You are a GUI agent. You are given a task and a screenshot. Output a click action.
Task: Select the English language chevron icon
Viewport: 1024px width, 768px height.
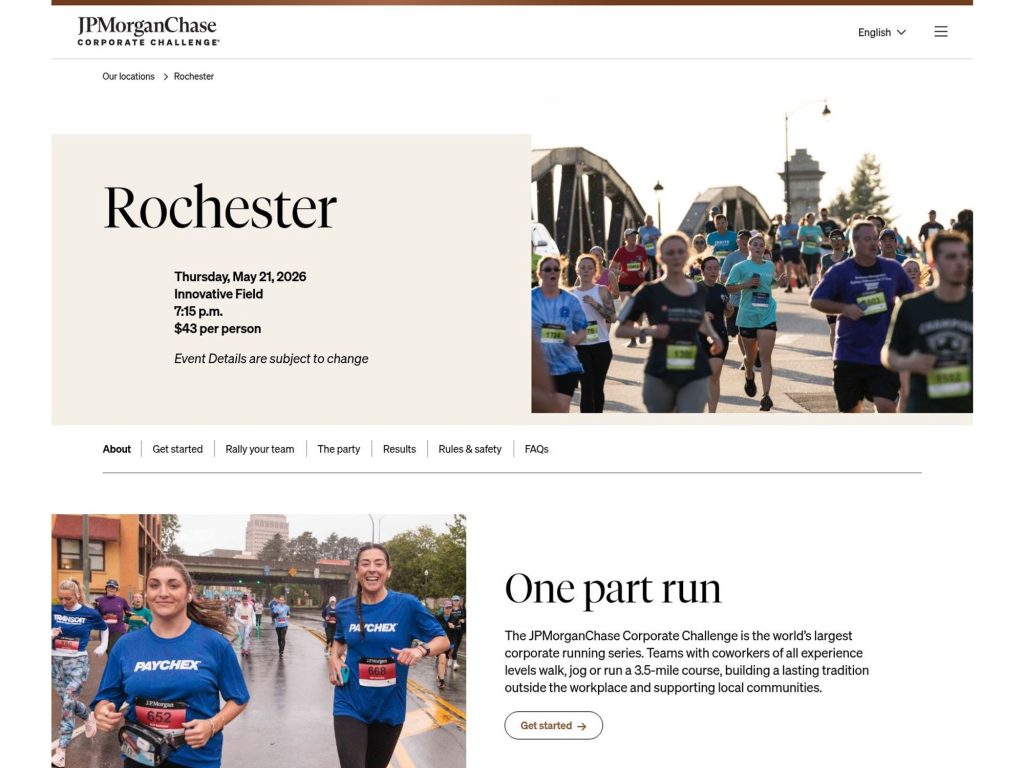click(x=901, y=32)
